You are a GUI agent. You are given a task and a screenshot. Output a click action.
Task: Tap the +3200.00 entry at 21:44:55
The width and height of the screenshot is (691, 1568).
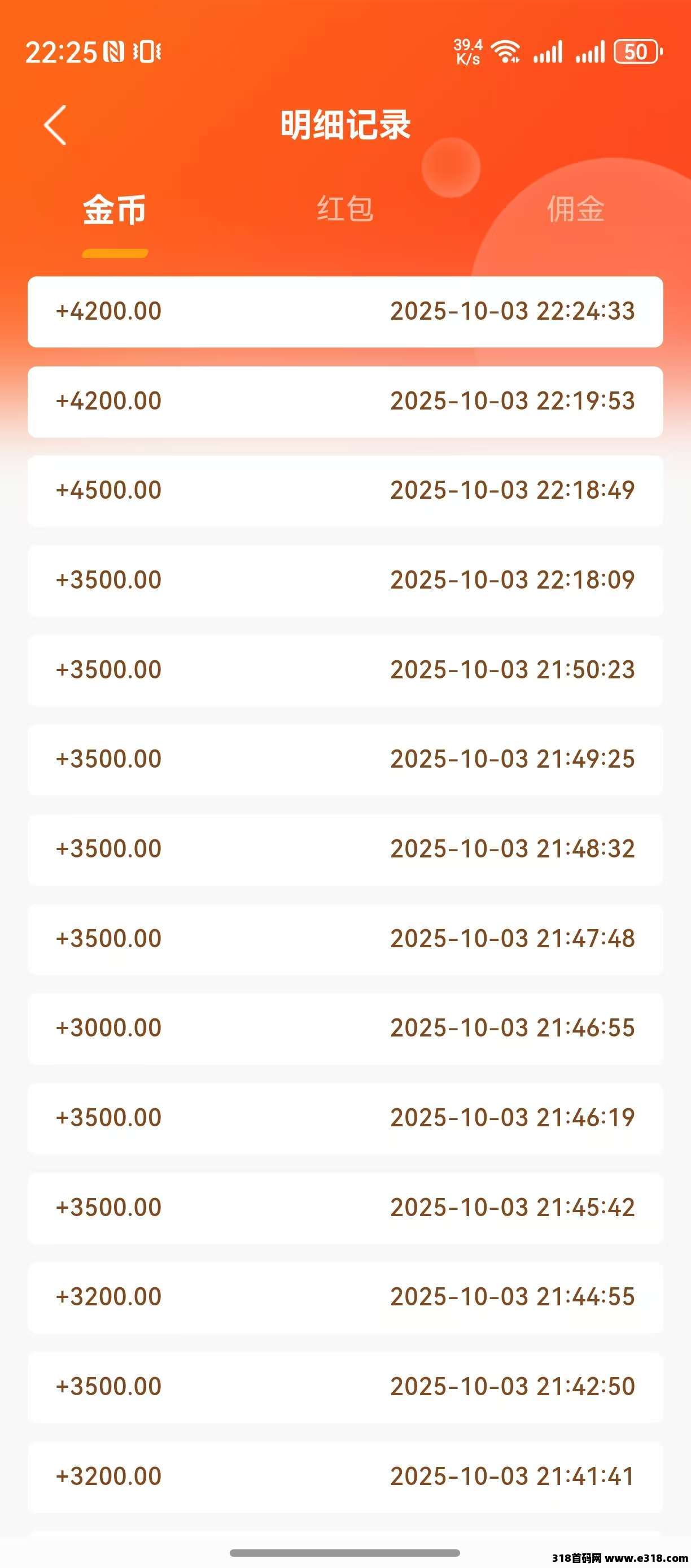click(x=345, y=1297)
